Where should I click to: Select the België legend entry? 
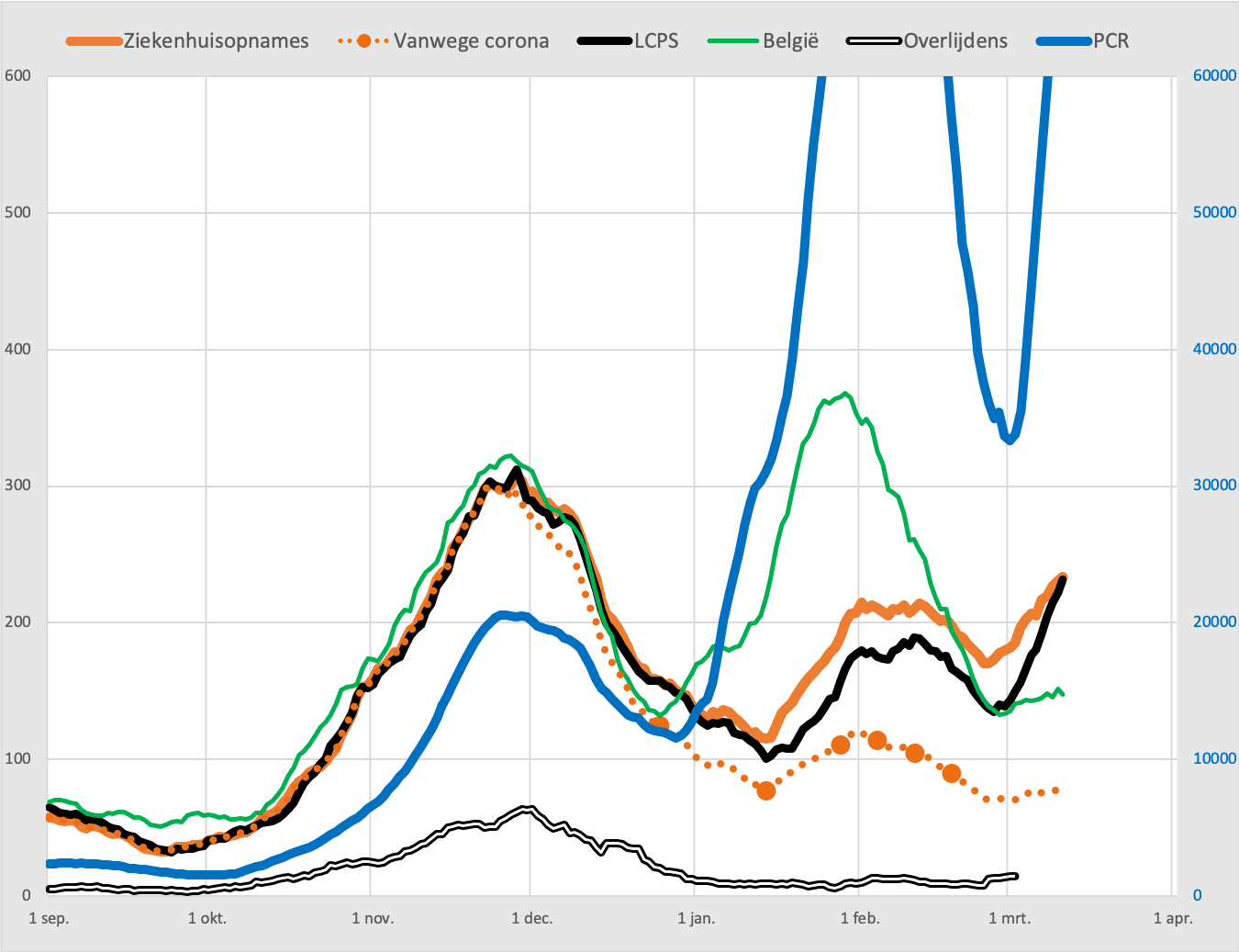pos(764,41)
